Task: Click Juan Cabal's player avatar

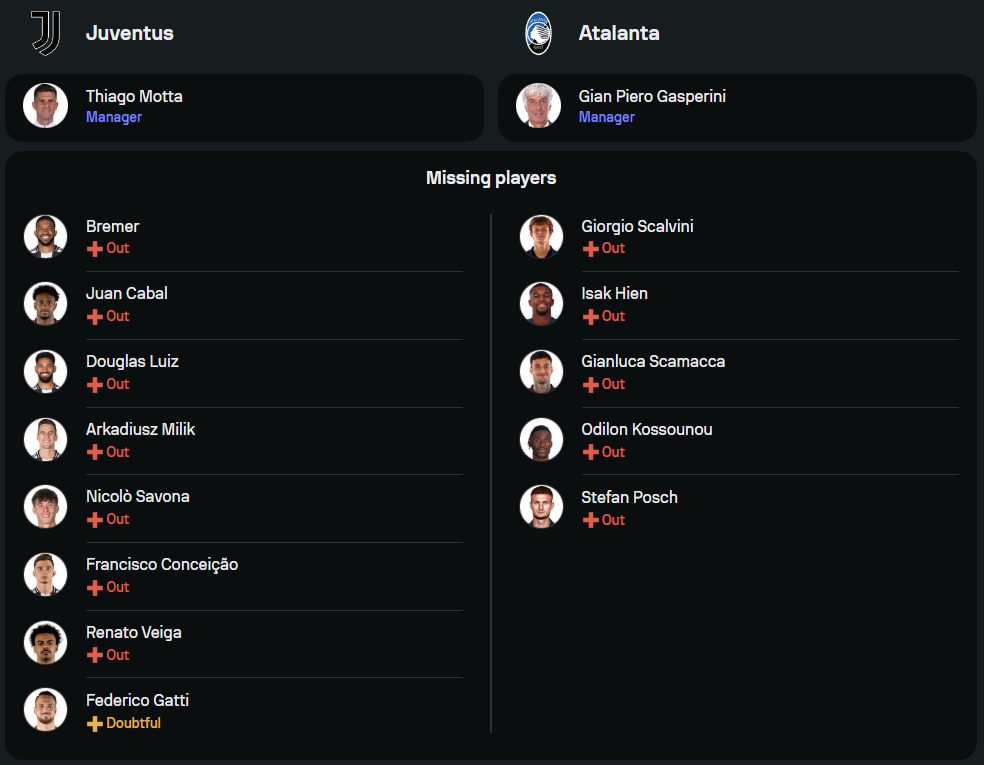Action: (46, 304)
